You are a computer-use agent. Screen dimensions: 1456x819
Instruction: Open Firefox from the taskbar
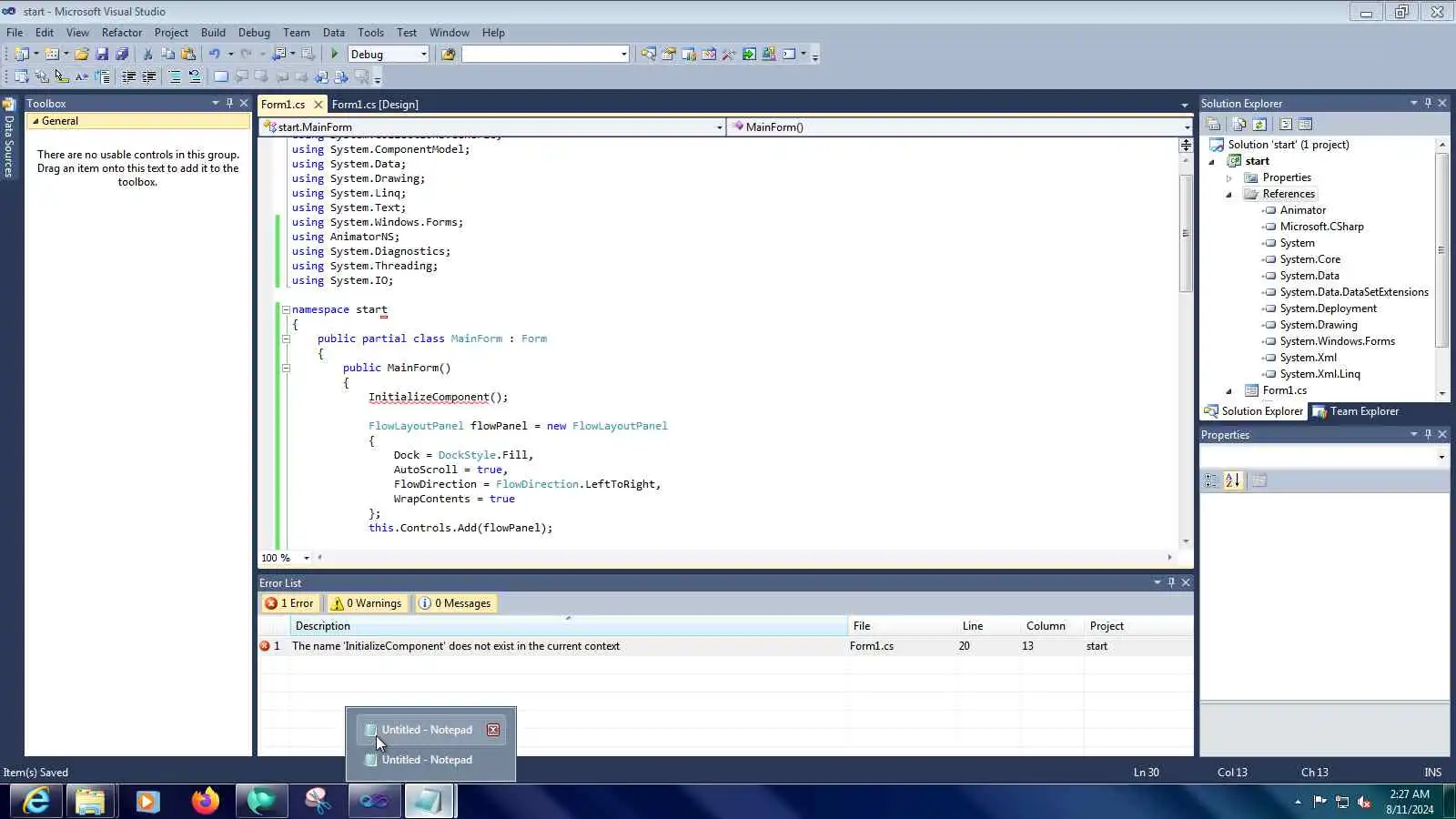pos(205,802)
